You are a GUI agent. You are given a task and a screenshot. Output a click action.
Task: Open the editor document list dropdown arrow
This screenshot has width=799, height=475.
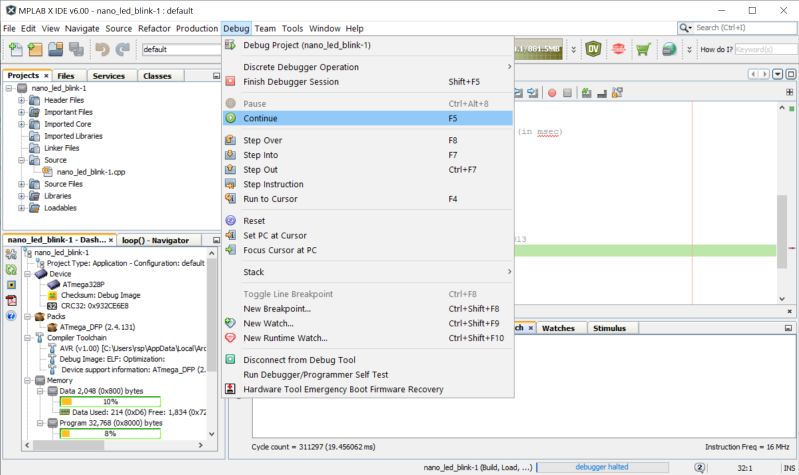click(778, 74)
